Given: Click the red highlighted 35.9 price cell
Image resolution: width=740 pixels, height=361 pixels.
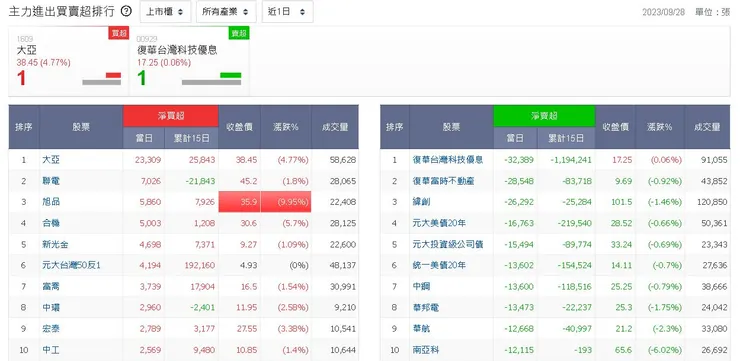Looking at the screenshot, I should [x=240, y=202].
